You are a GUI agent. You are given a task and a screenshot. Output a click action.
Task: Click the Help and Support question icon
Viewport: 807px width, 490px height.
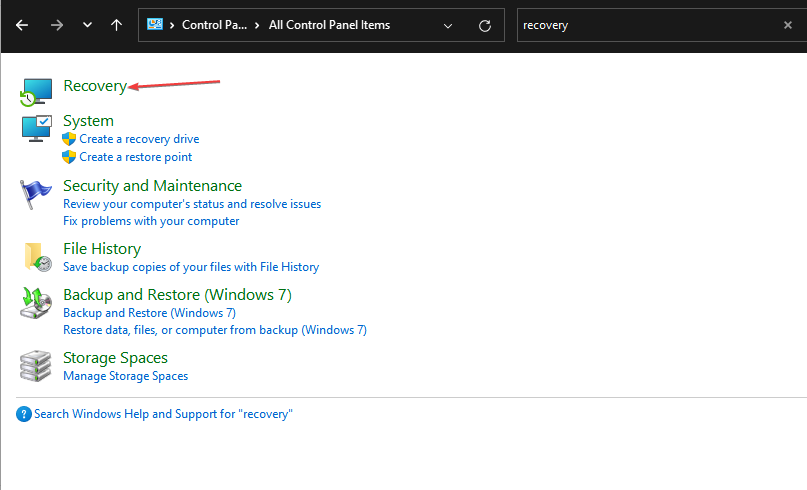[24, 414]
